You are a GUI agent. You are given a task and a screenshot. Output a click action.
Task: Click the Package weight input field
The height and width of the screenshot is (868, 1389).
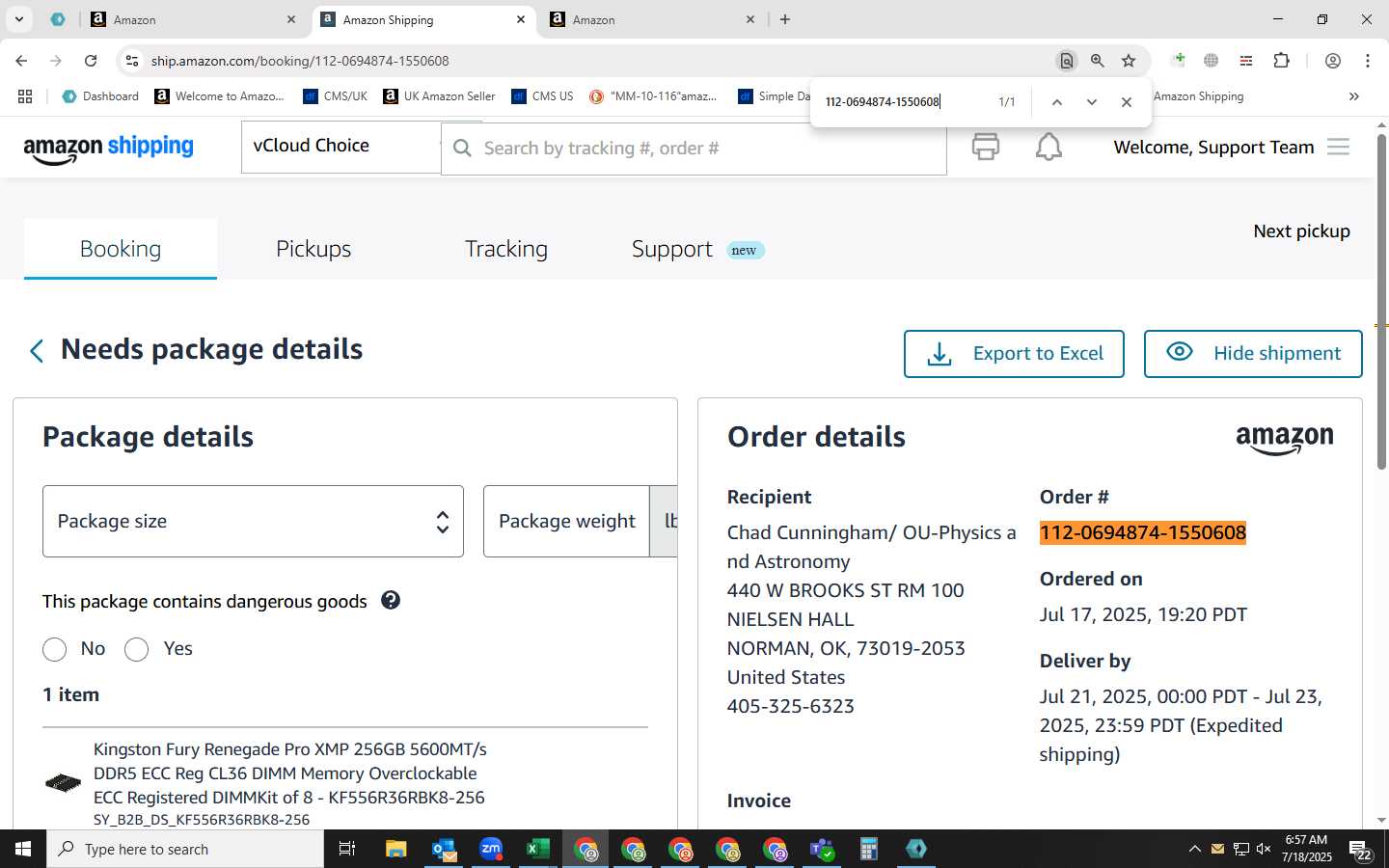(x=566, y=521)
